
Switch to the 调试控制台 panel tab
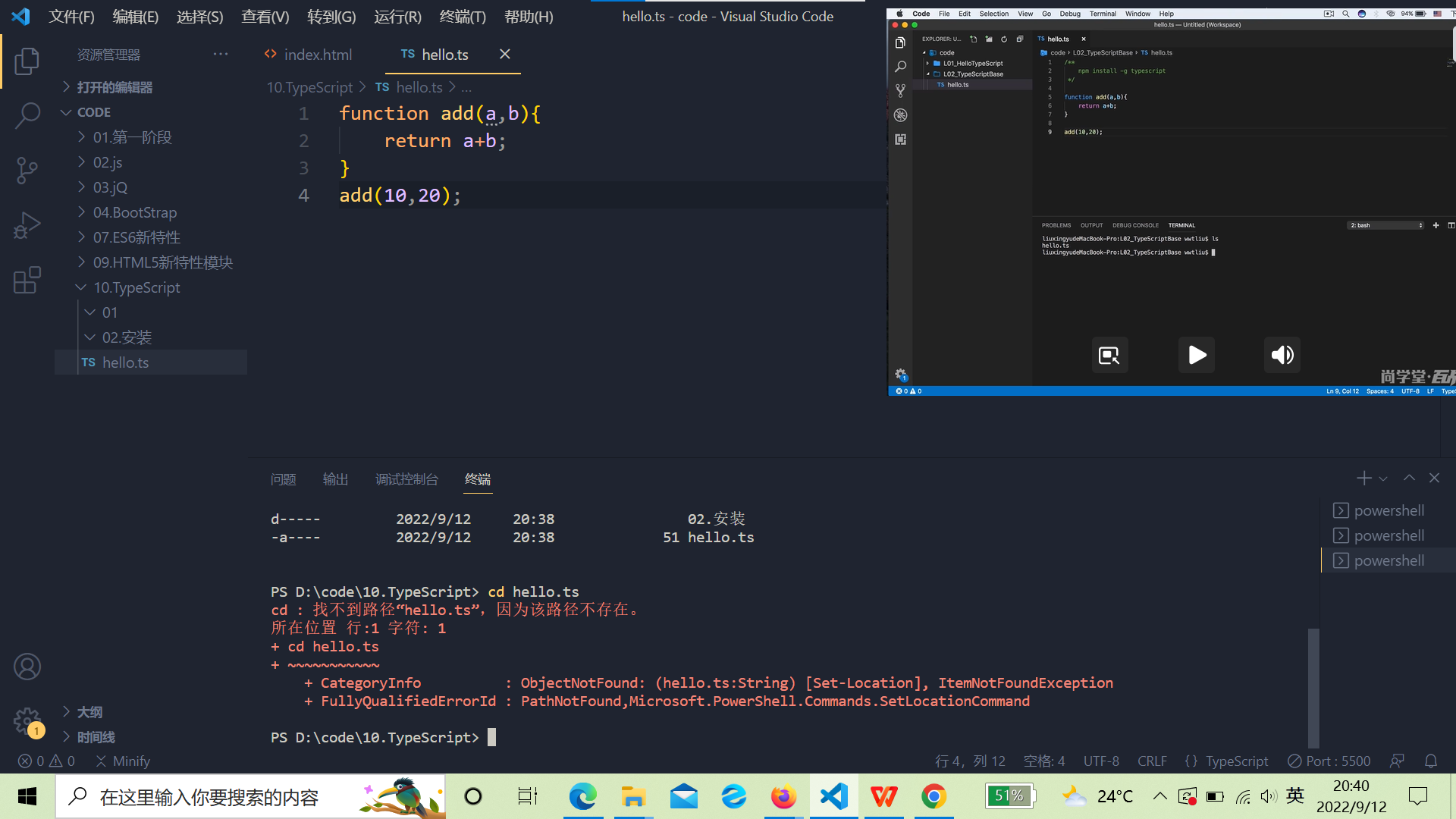406,479
